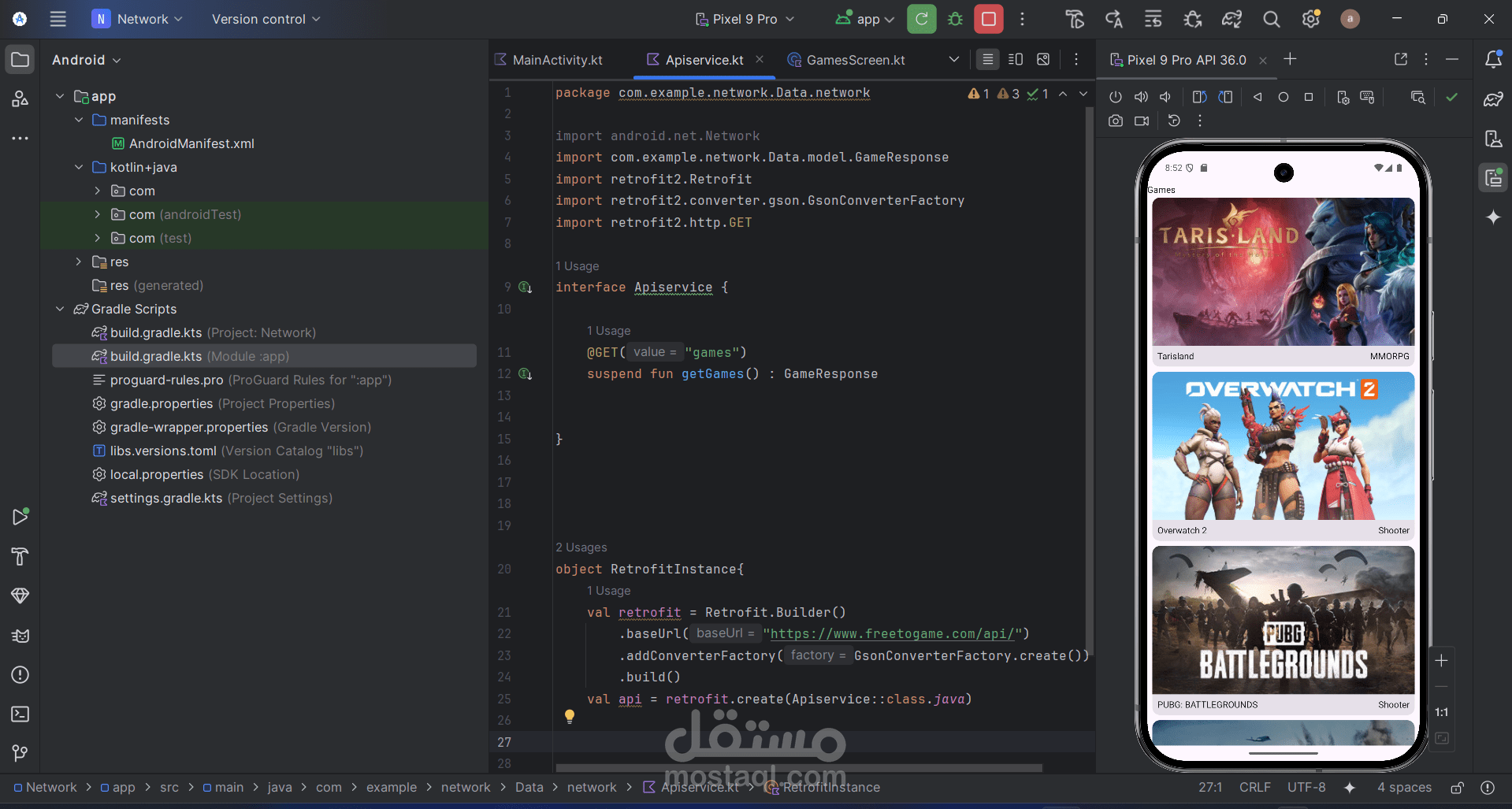The width and height of the screenshot is (1512, 809).
Task: Click the RetrofitInstance breadcrumb
Action: click(823, 787)
